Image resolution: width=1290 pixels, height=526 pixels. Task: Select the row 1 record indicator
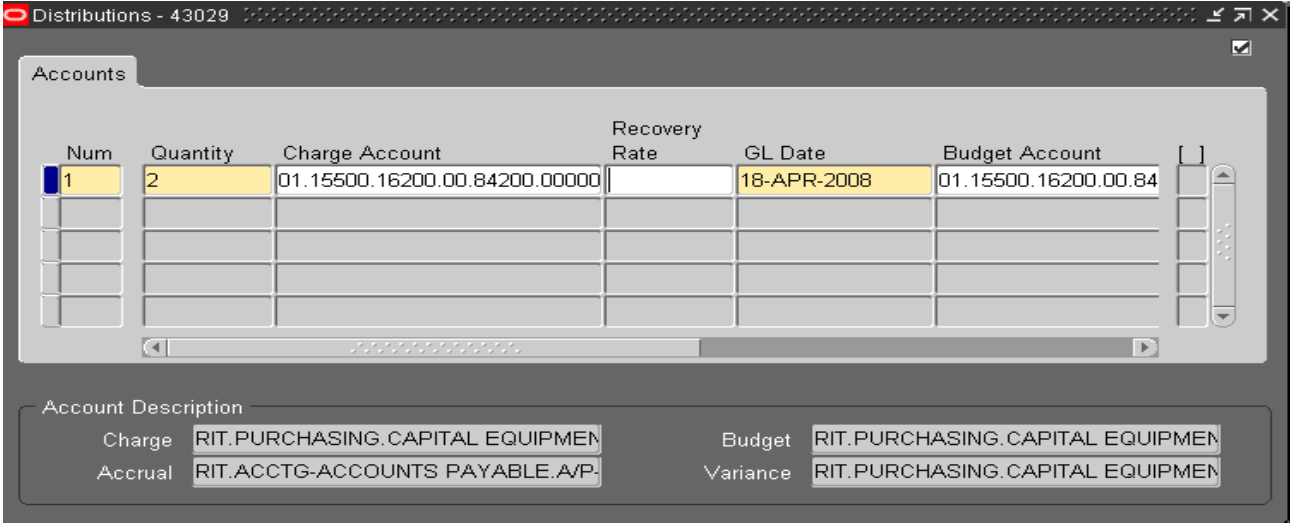click(x=49, y=181)
